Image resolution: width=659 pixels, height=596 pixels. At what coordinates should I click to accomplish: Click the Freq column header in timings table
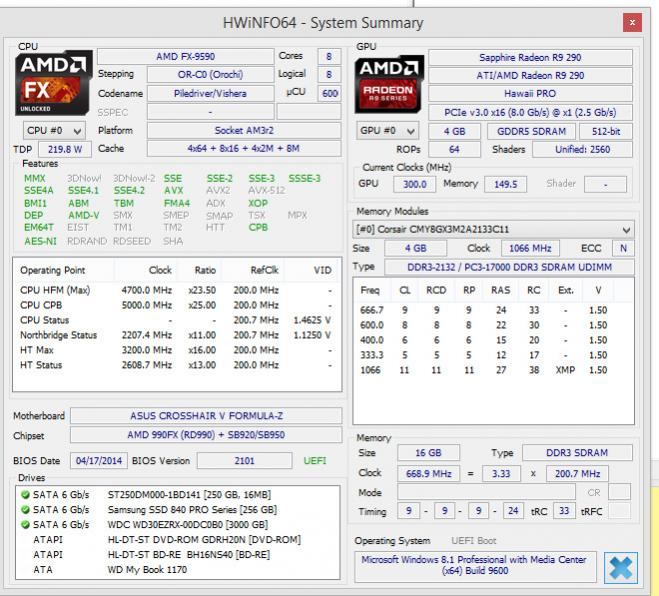tap(374, 290)
